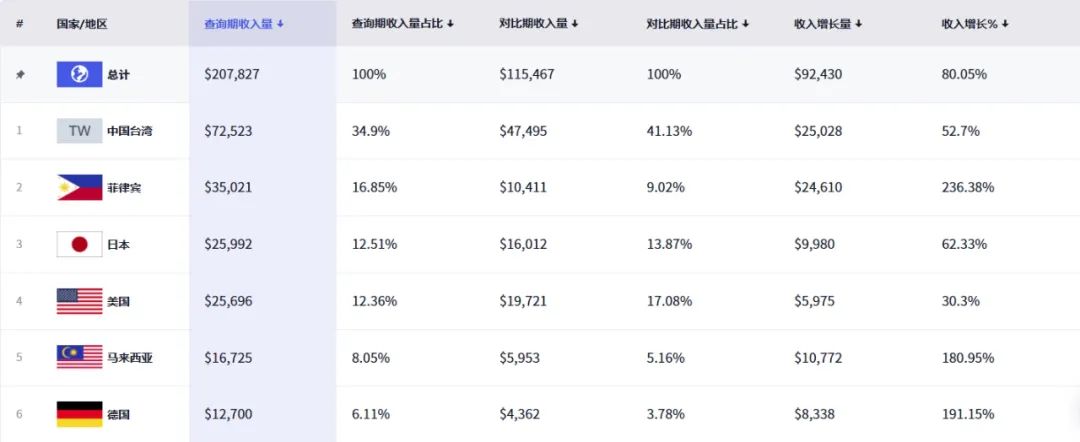Sort by 对比期收入量占比 column

click(698, 23)
